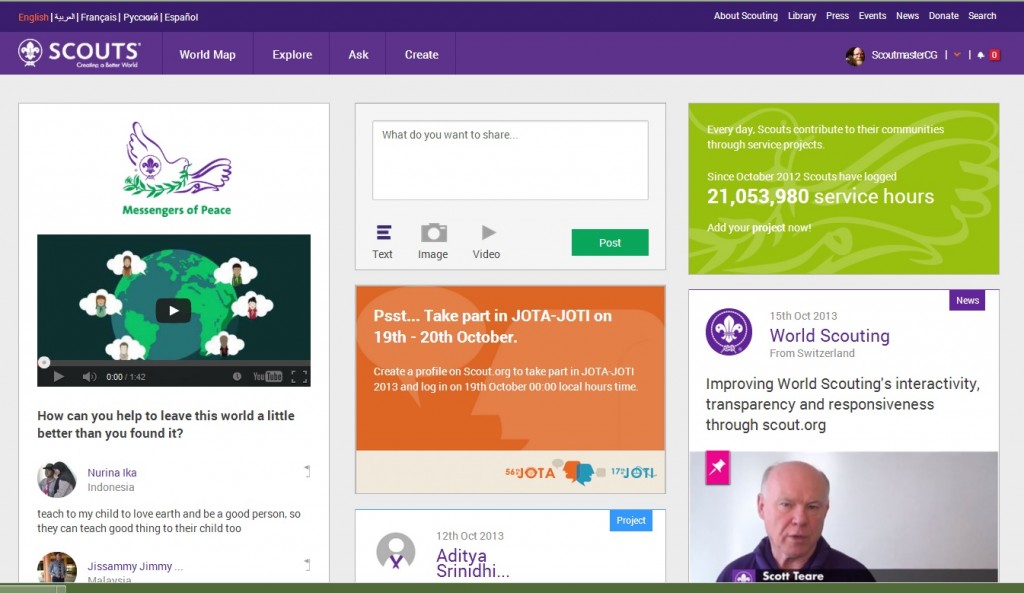This screenshot has height=593, width=1024.
Task: Open Aditya Srinidhi's default avatar
Action: (396, 553)
